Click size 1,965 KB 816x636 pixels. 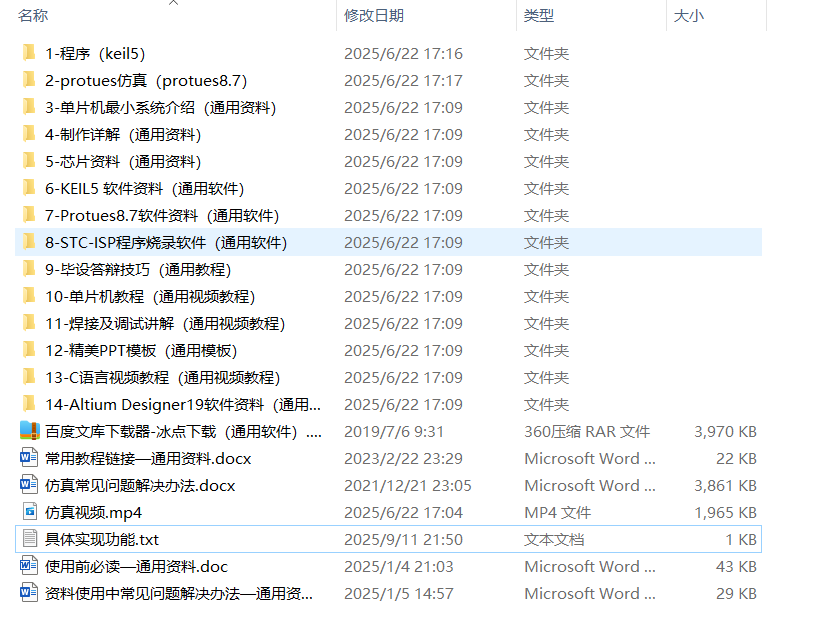pyautogui.click(x=725, y=513)
